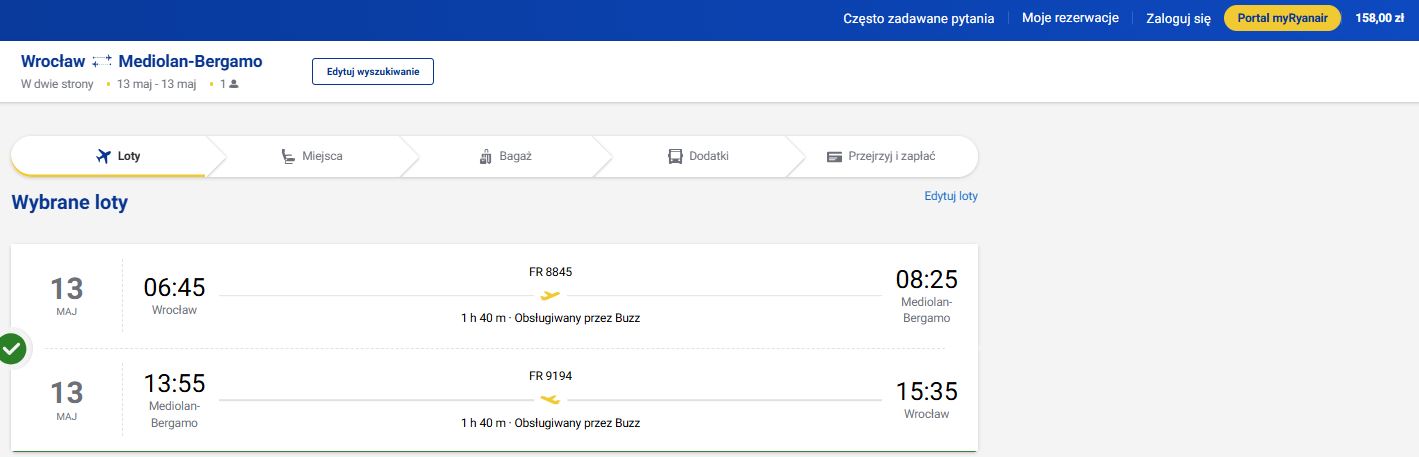This screenshot has height=457, width=1419.
Task: Select the Miejsca step tab
Action: pyautogui.click(x=312, y=156)
